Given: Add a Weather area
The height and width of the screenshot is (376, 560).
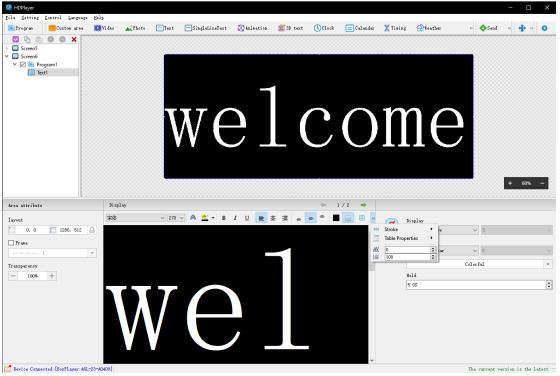Looking at the screenshot, I should coord(429,28).
